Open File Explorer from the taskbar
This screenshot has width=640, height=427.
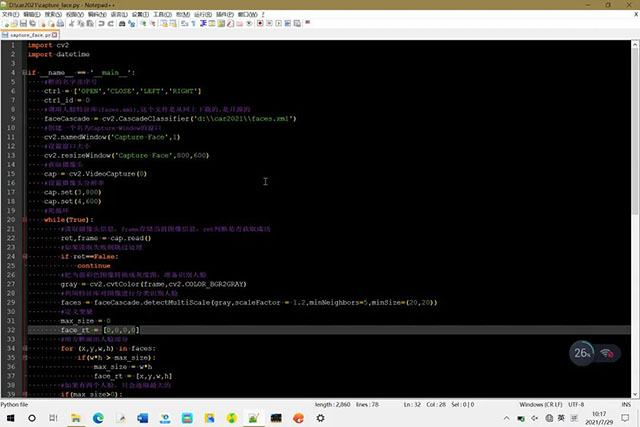pyautogui.click(x=76, y=418)
